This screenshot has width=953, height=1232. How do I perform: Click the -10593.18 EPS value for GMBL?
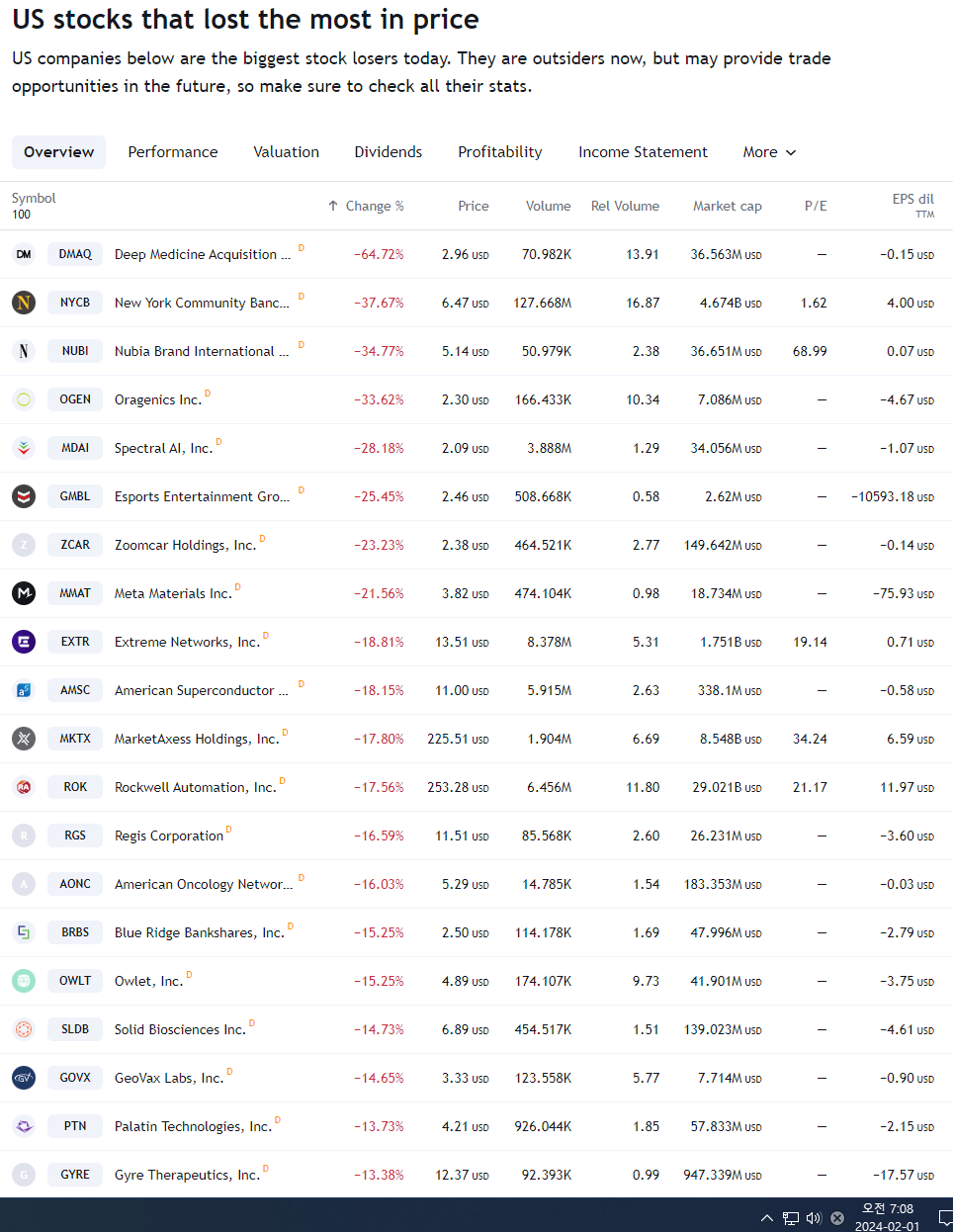pyautogui.click(x=893, y=496)
